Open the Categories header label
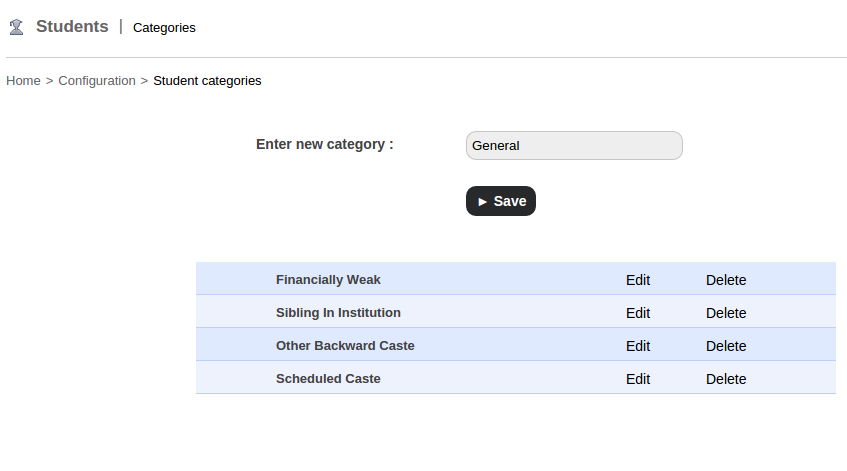The height and width of the screenshot is (471, 847). 164,28
